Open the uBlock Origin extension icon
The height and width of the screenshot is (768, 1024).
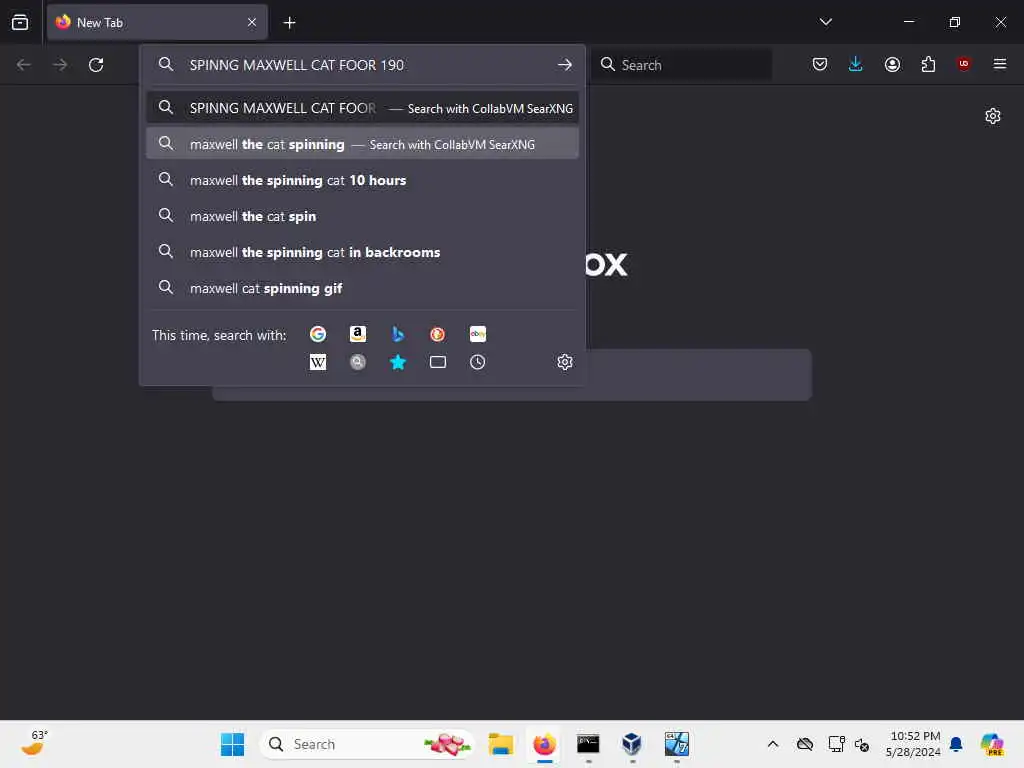963,64
